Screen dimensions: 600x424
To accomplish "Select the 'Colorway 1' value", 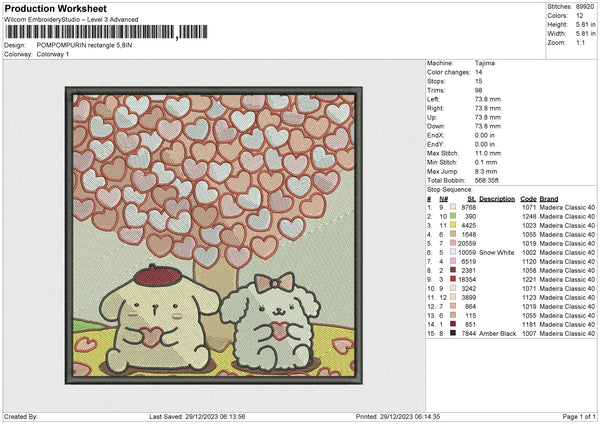I will [53, 54].
